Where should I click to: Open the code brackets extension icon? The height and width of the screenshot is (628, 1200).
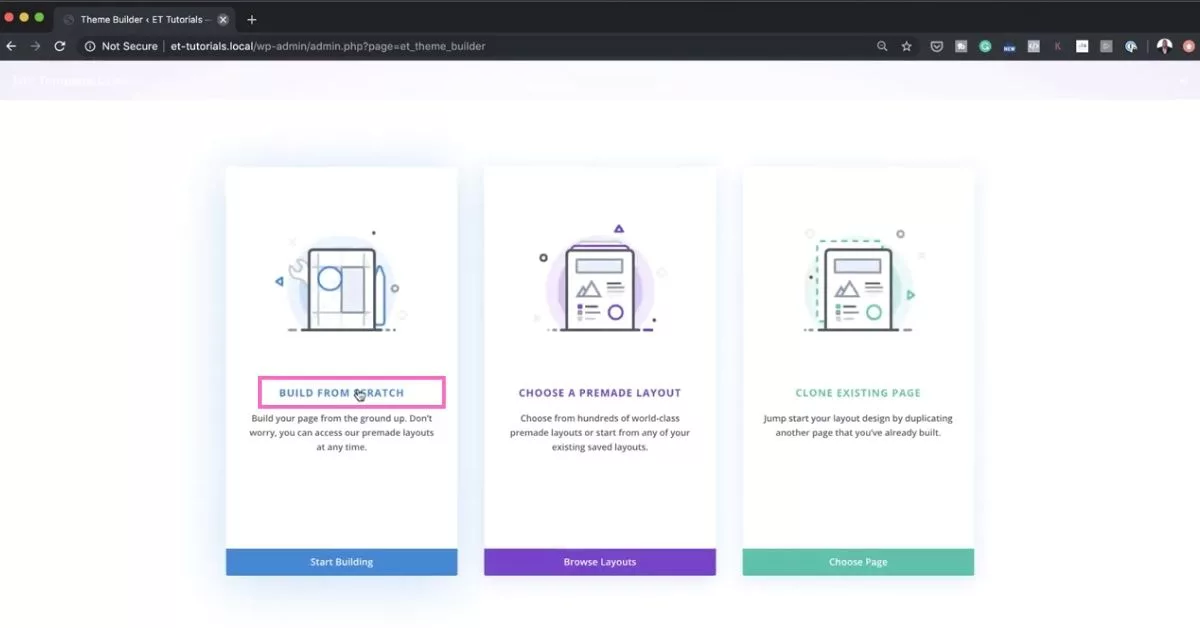pyautogui.click(x=1034, y=46)
